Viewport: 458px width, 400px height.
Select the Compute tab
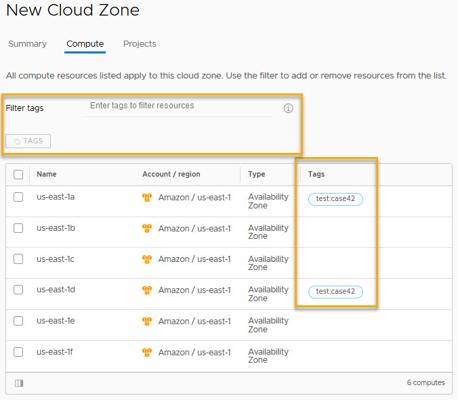tap(85, 44)
